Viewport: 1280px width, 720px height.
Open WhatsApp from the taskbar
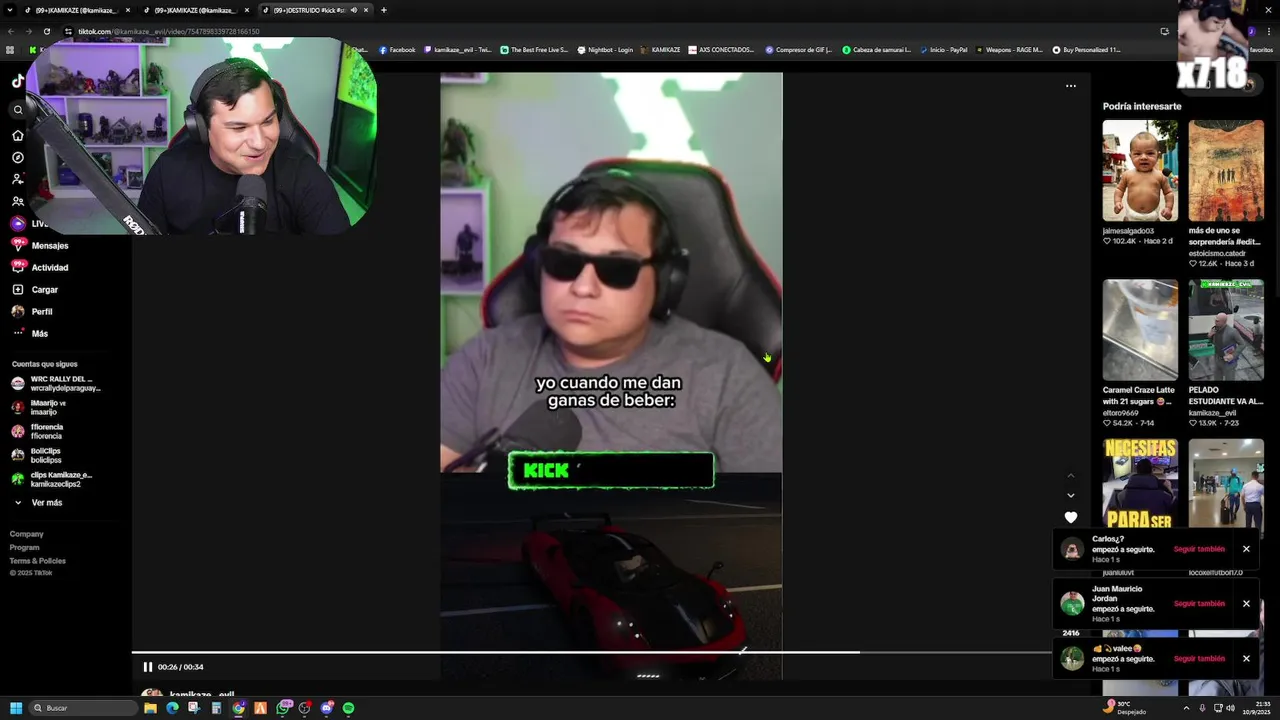click(x=283, y=708)
